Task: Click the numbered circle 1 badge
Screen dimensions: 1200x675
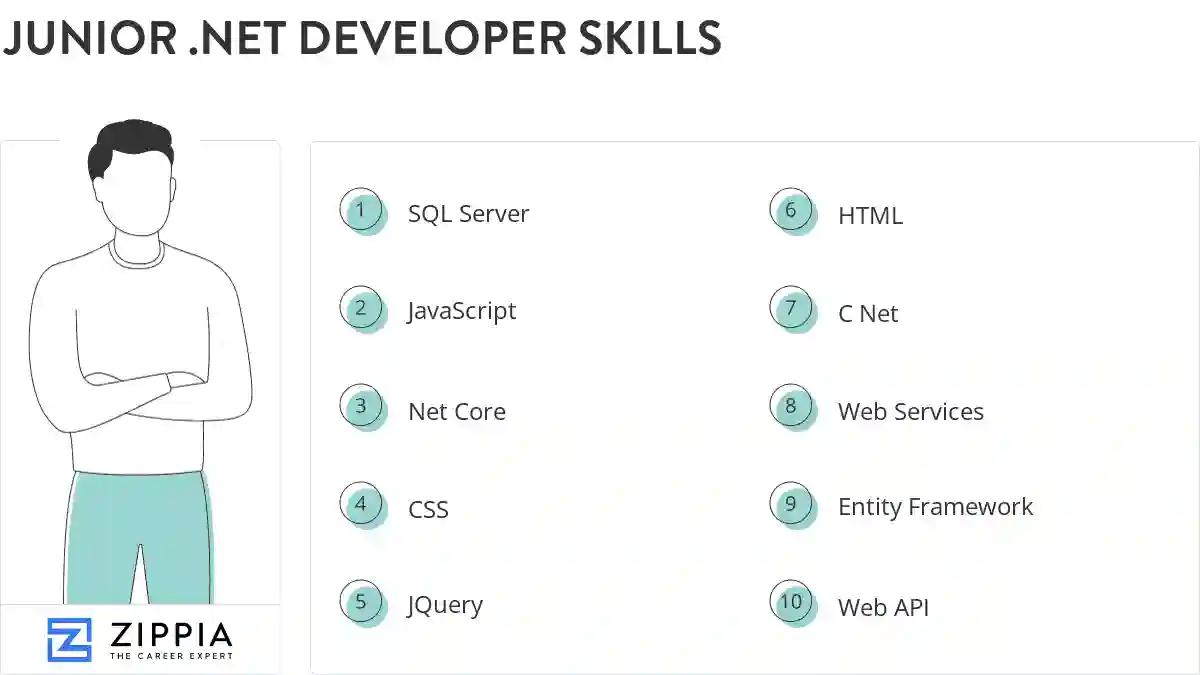Action: coord(362,210)
